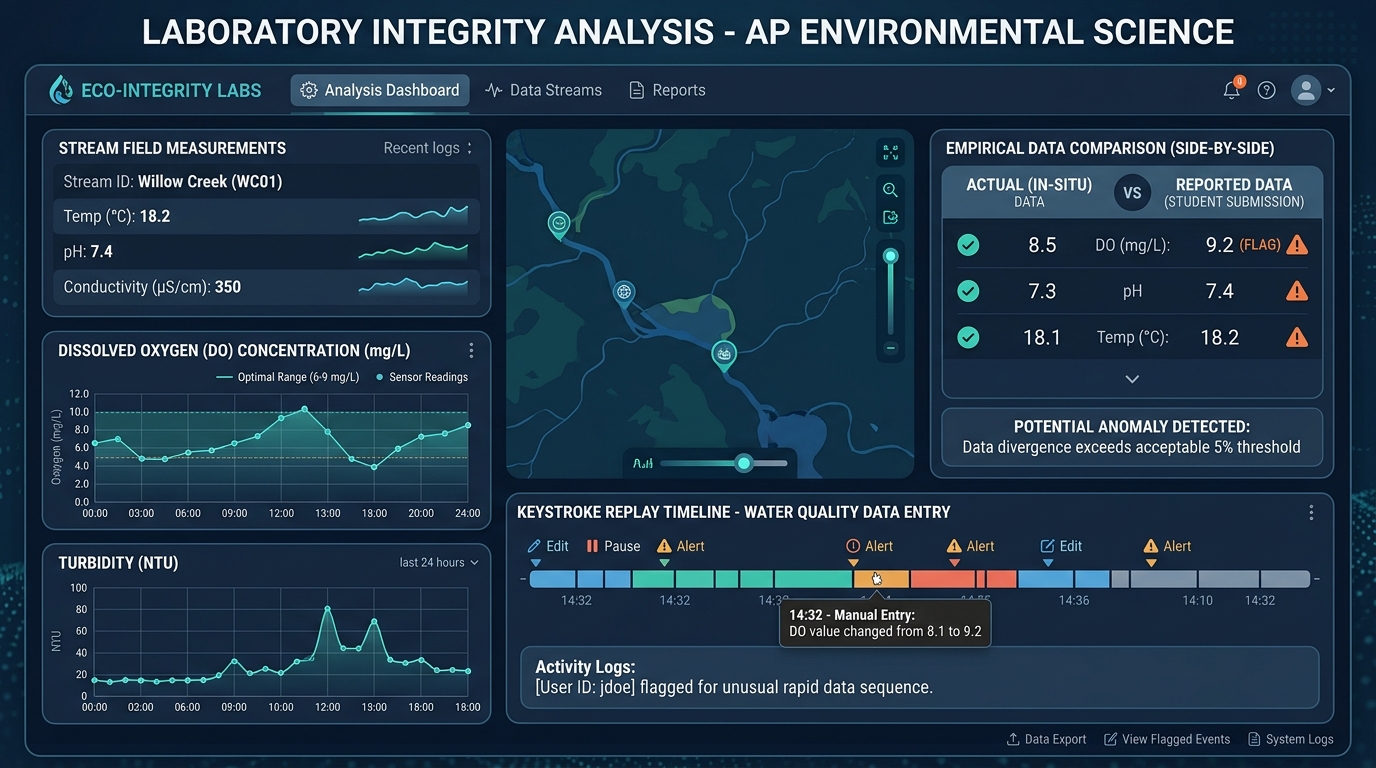Open the Dissolved Oxygen chart options menu
Viewport: 1376px width, 768px height.
(471, 351)
